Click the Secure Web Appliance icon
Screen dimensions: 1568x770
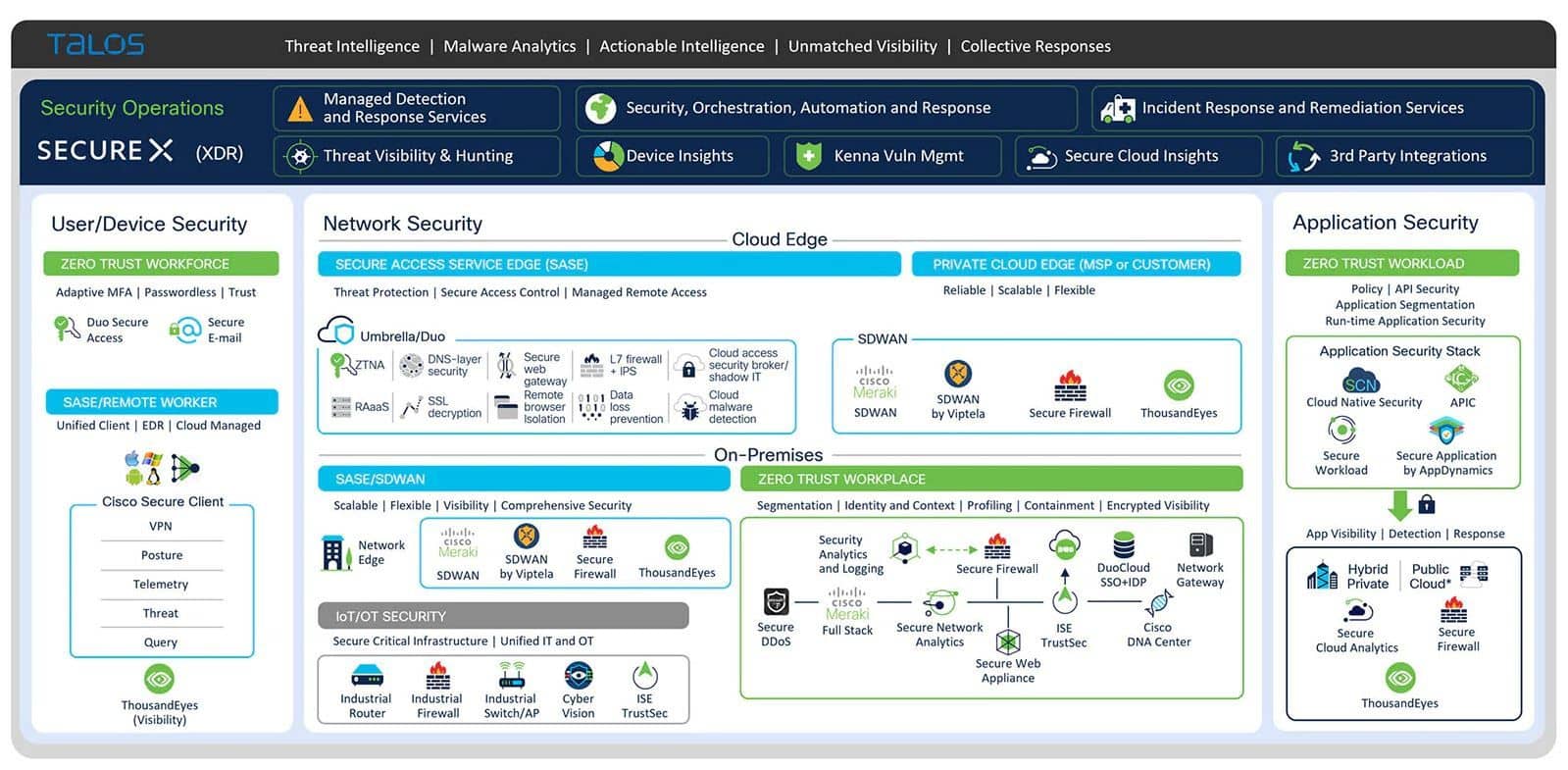click(1008, 642)
